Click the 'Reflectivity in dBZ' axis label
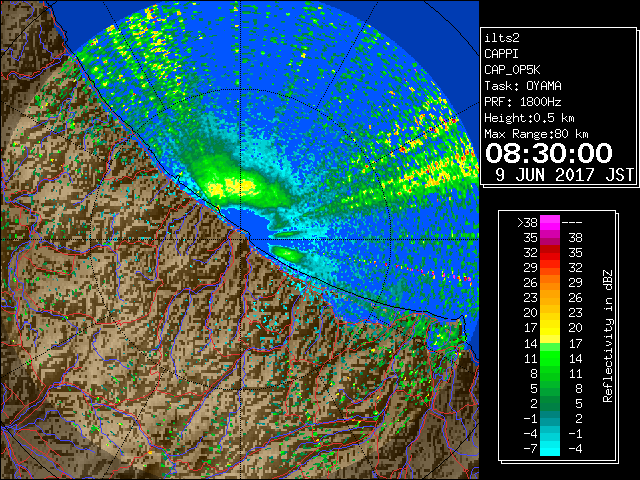The height and width of the screenshot is (480, 640). [608, 336]
